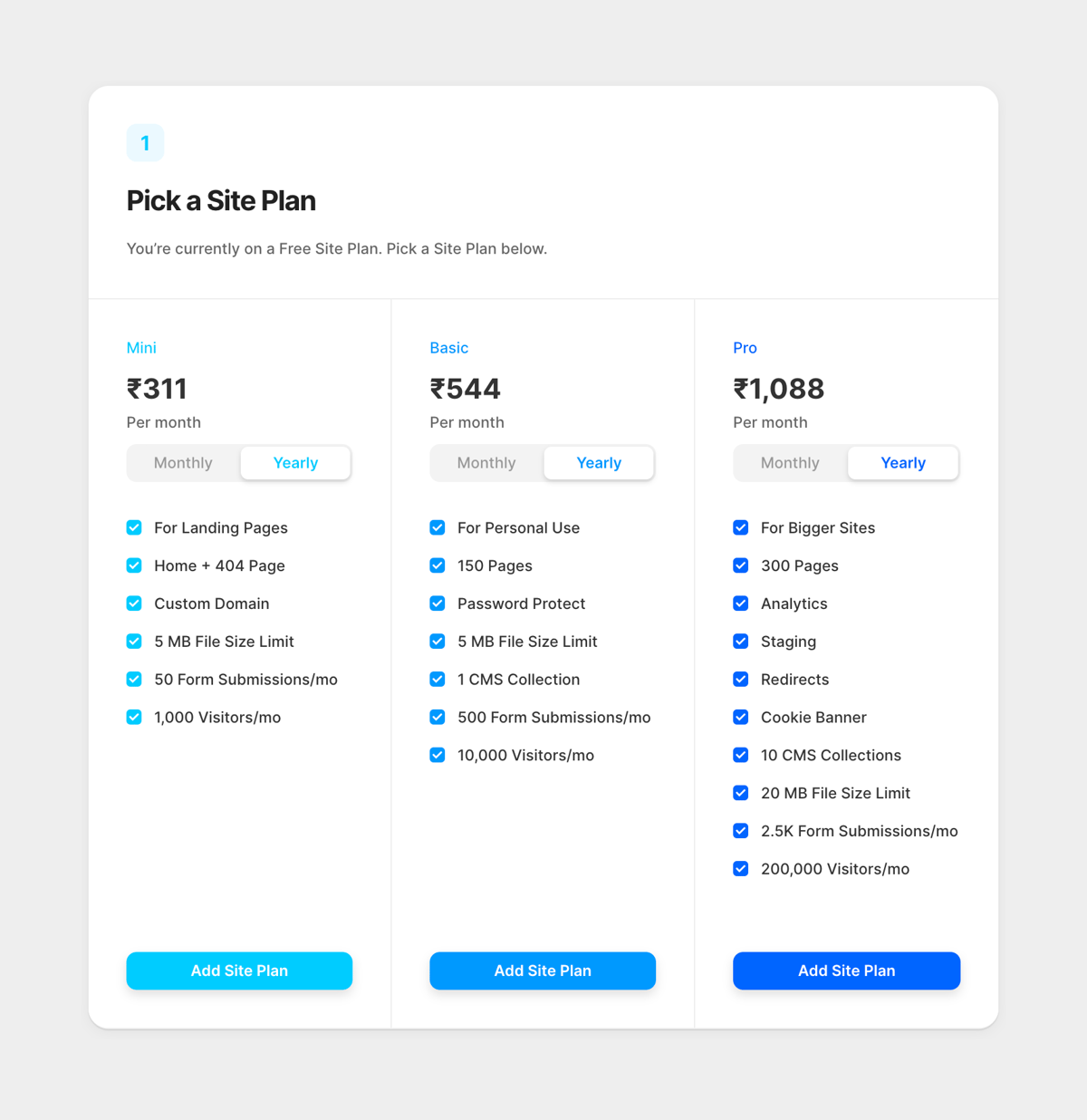Image resolution: width=1087 pixels, height=1120 pixels.
Task: Click the checkmark beside For Landing Pages
Action: (133, 527)
